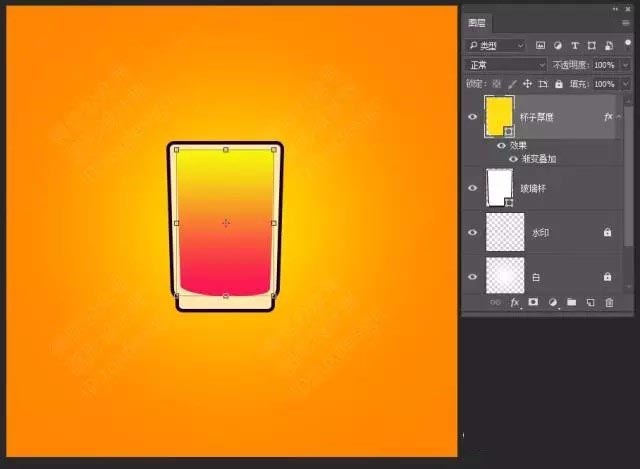Screen dimensions: 640x469
Task: Toggle lock transparent pixels icon
Action: click(x=496, y=84)
